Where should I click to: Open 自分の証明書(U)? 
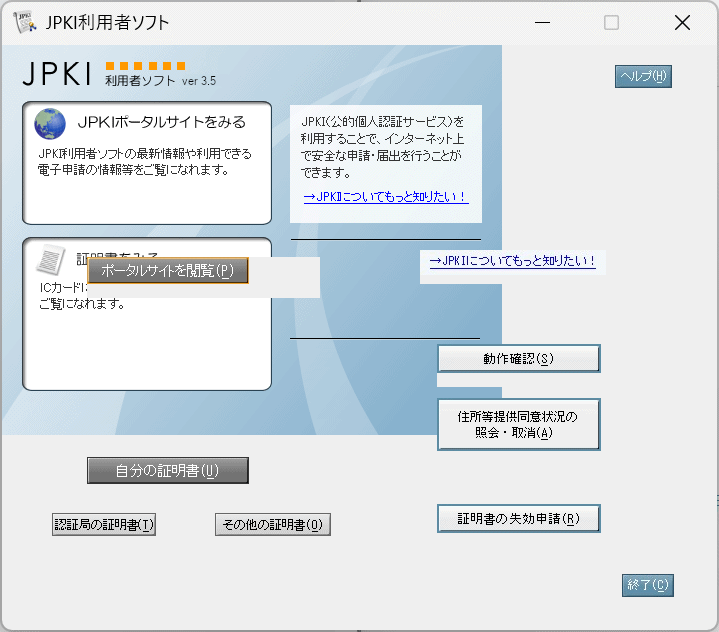point(168,471)
